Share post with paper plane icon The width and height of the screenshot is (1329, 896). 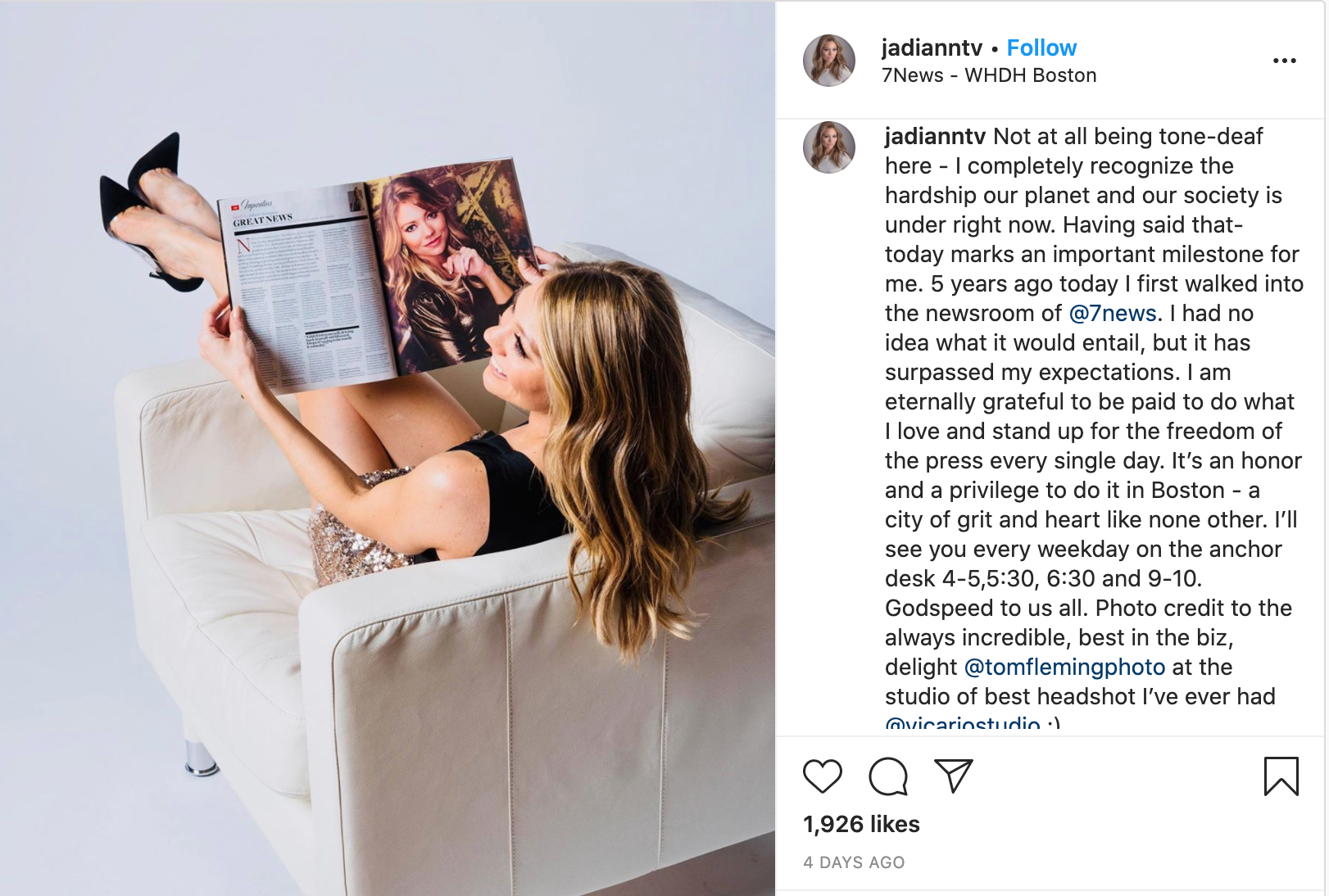point(954,776)
